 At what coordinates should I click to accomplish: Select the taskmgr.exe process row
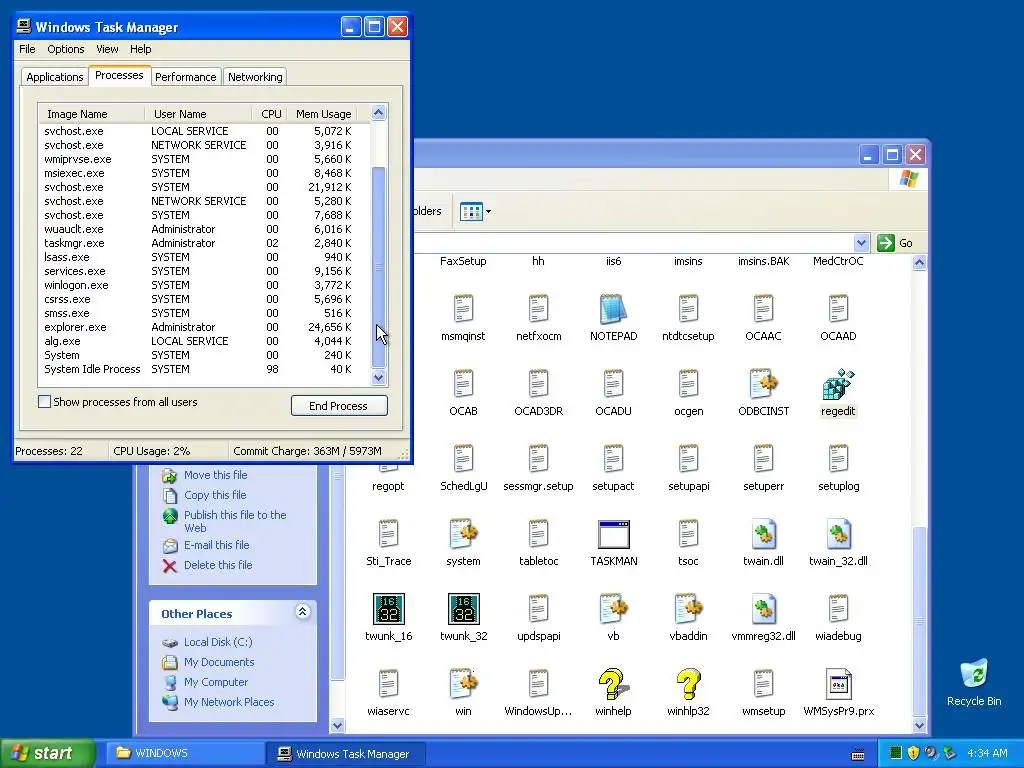click(204, 243)
